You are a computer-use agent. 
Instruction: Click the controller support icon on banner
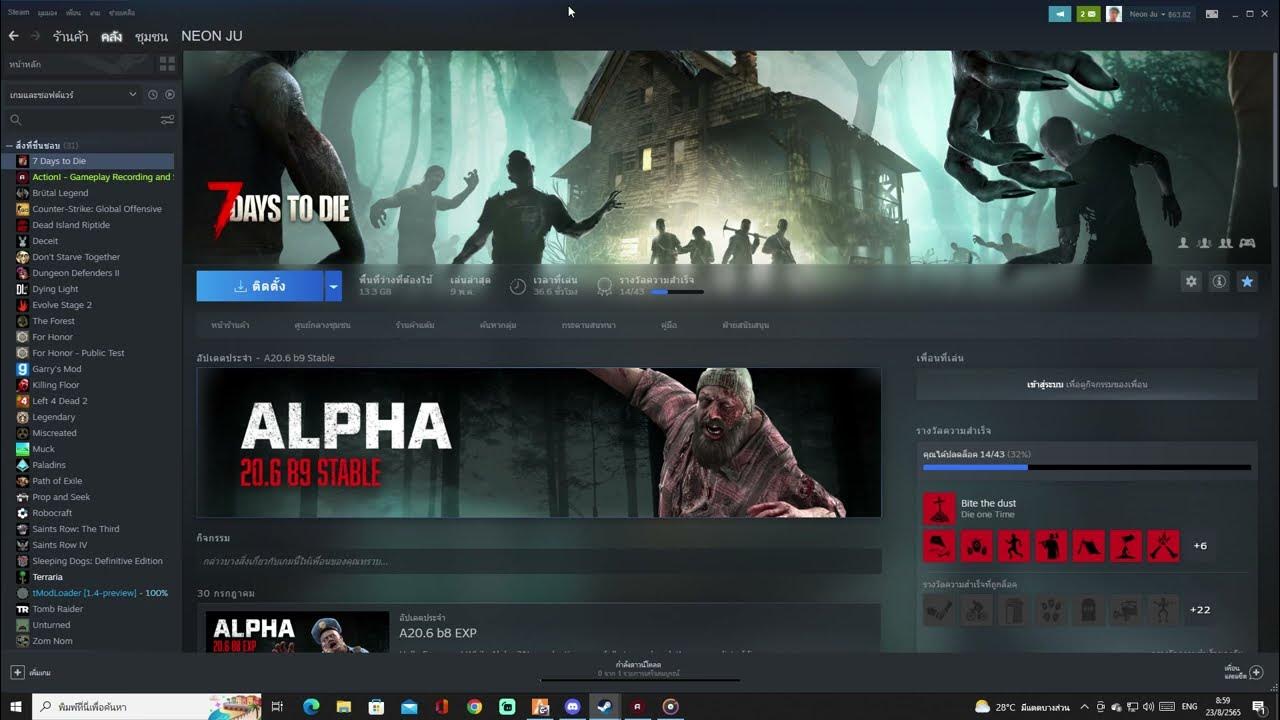coord(1247,243)
